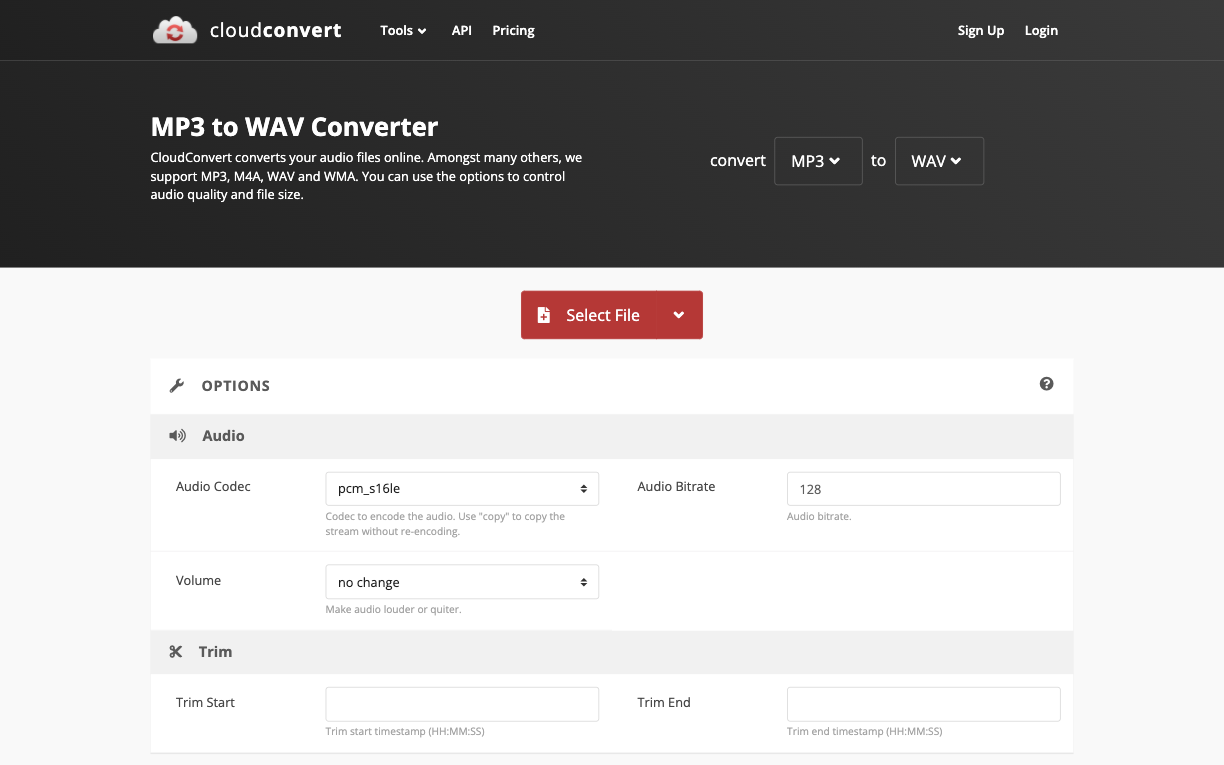Click the MP3 to WAV Converter heading

pos(294,127)
